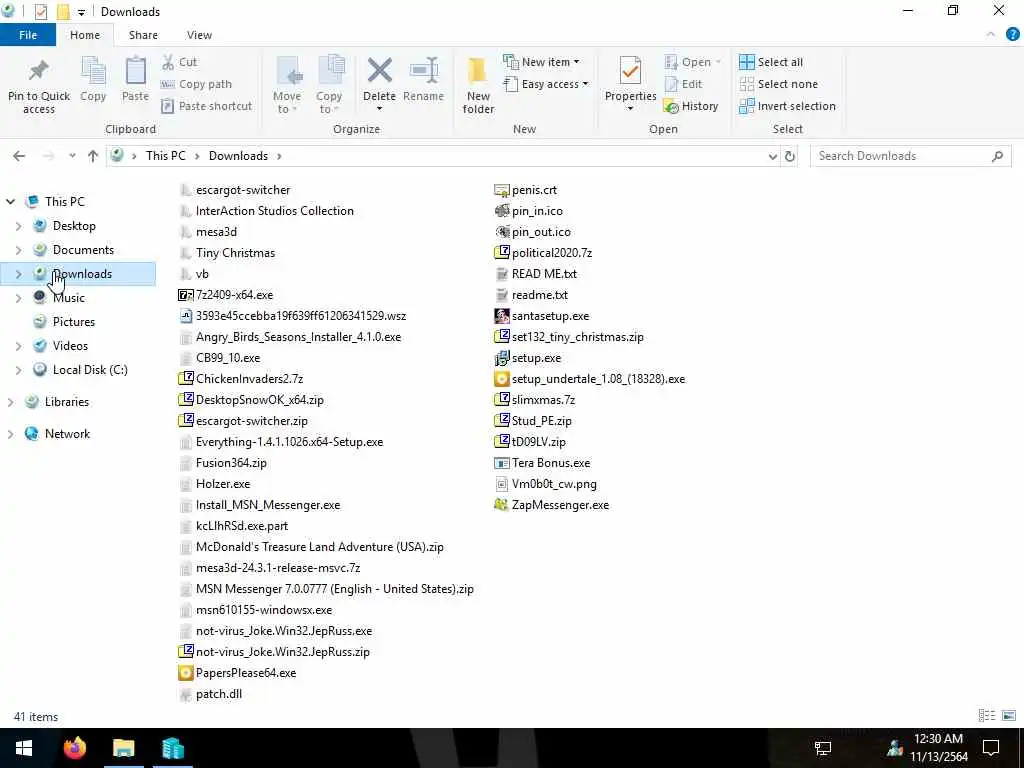Click Invert selection in ribbon
The height and width of the screenshot is (768, 1024).
click(x=788, y=106)
